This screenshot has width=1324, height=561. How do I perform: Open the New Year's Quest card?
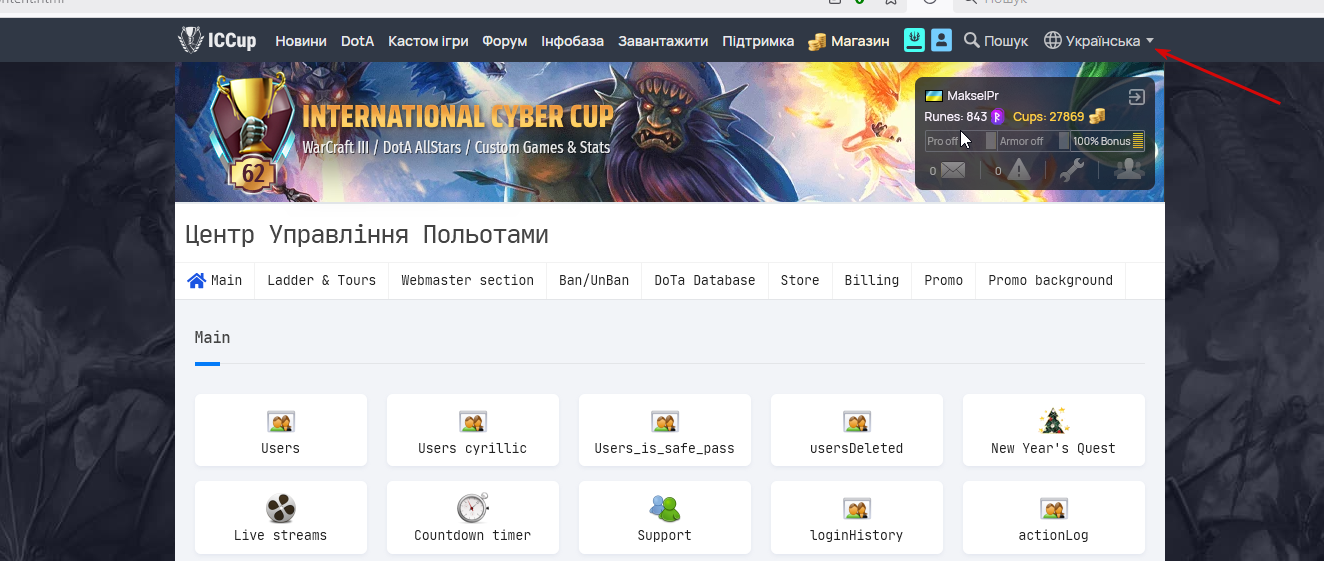1054,430
